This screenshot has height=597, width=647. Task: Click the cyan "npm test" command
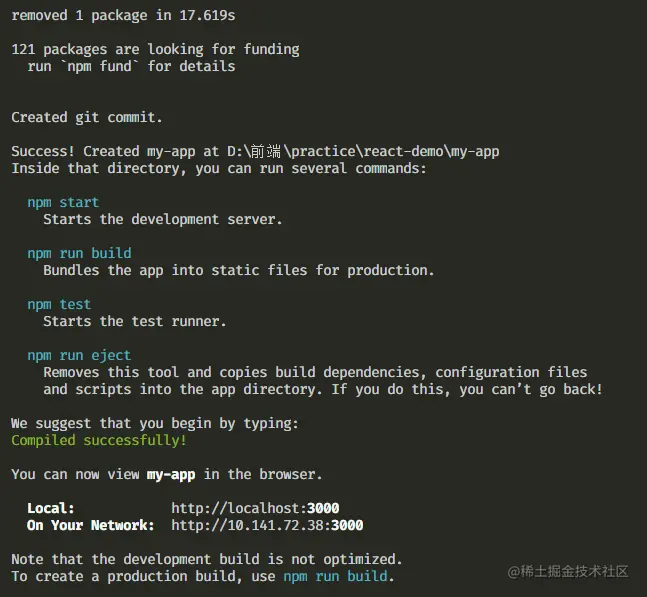[59, 304]
